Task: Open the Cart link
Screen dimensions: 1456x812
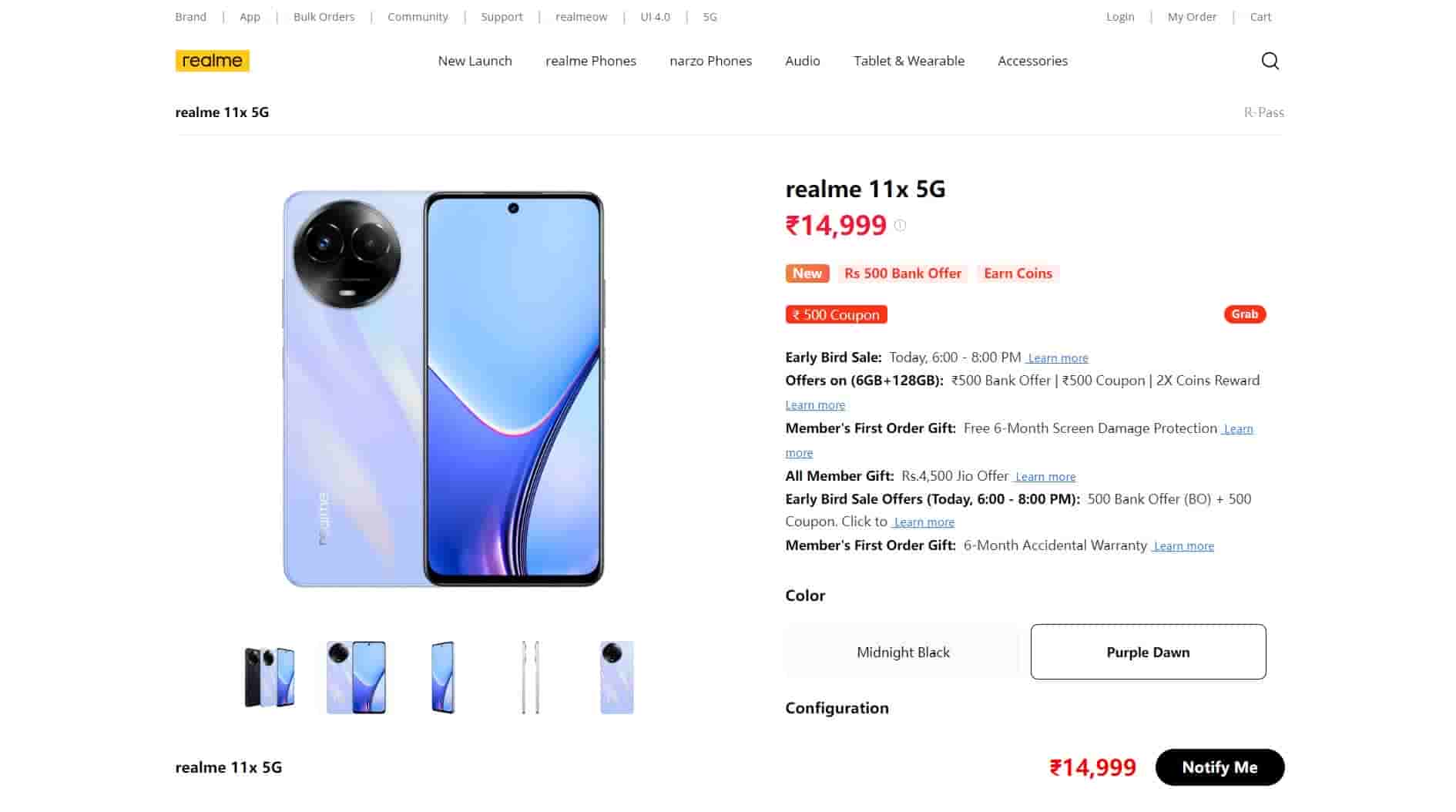Action: 1260,17
